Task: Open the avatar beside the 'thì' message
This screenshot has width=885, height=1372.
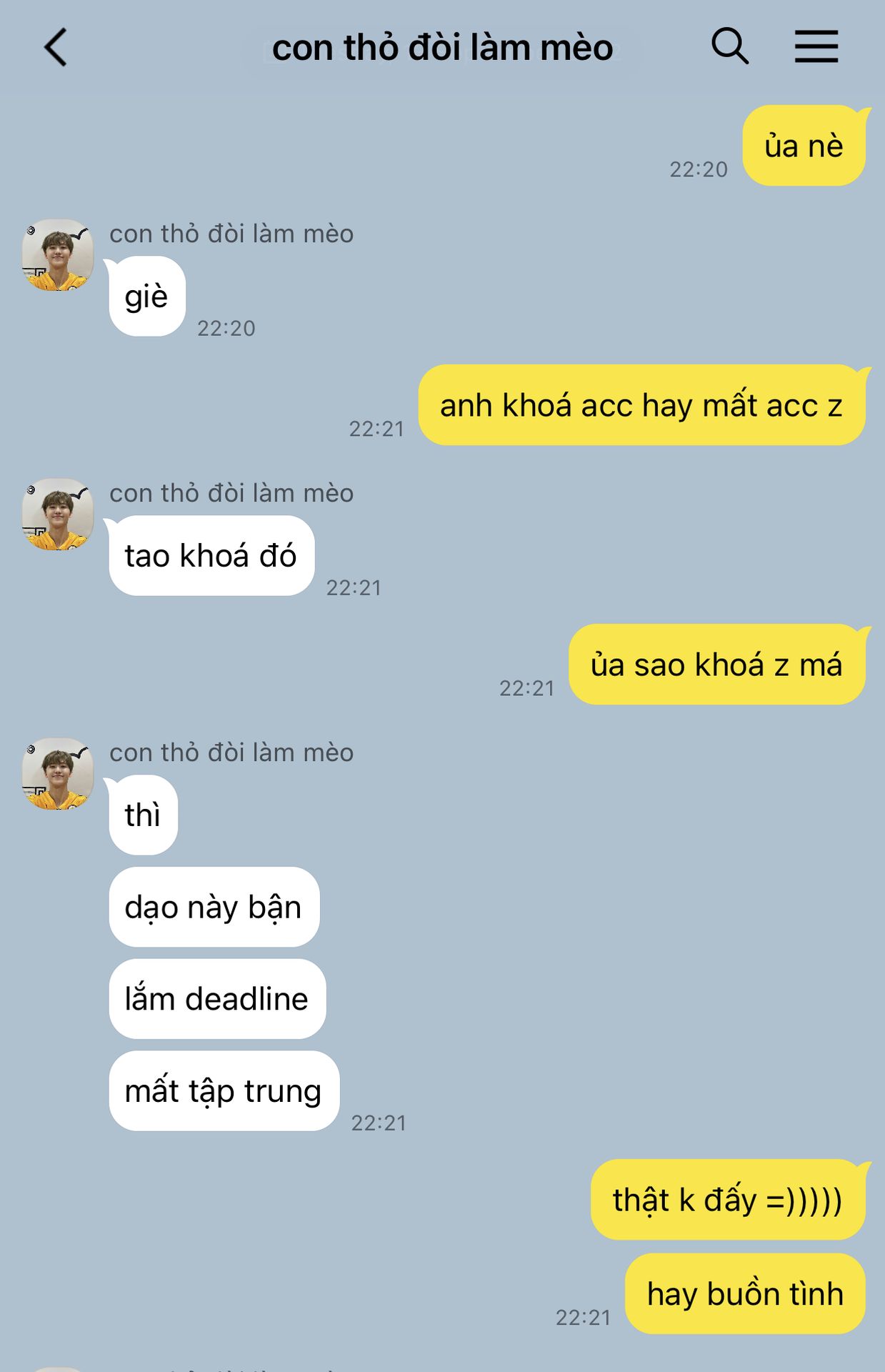Action: [58, 774]
